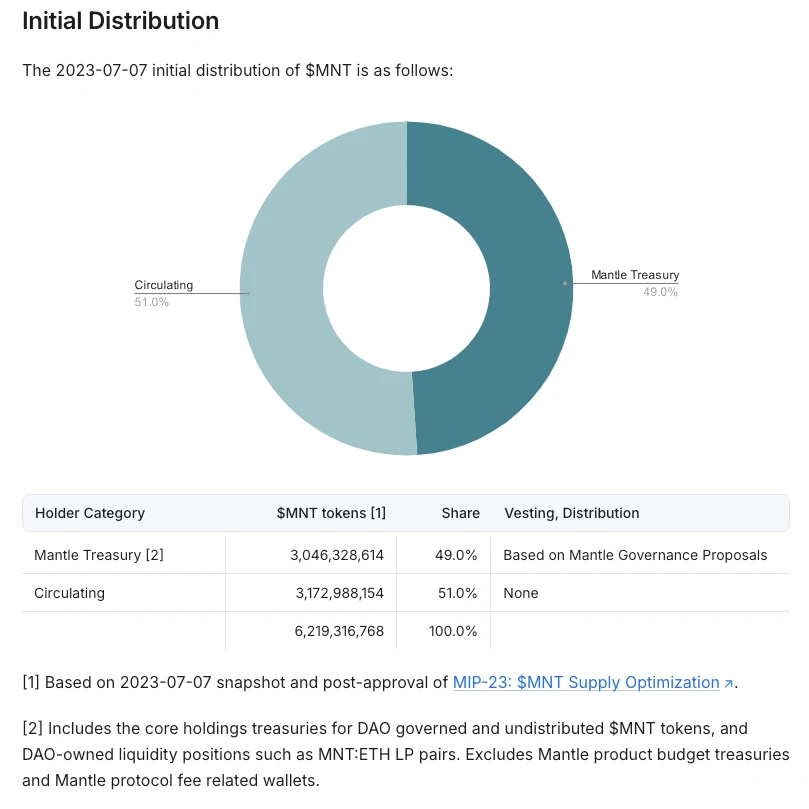Open the MIP-23 $MNT Supply Optimization link

tap(585, 683)
